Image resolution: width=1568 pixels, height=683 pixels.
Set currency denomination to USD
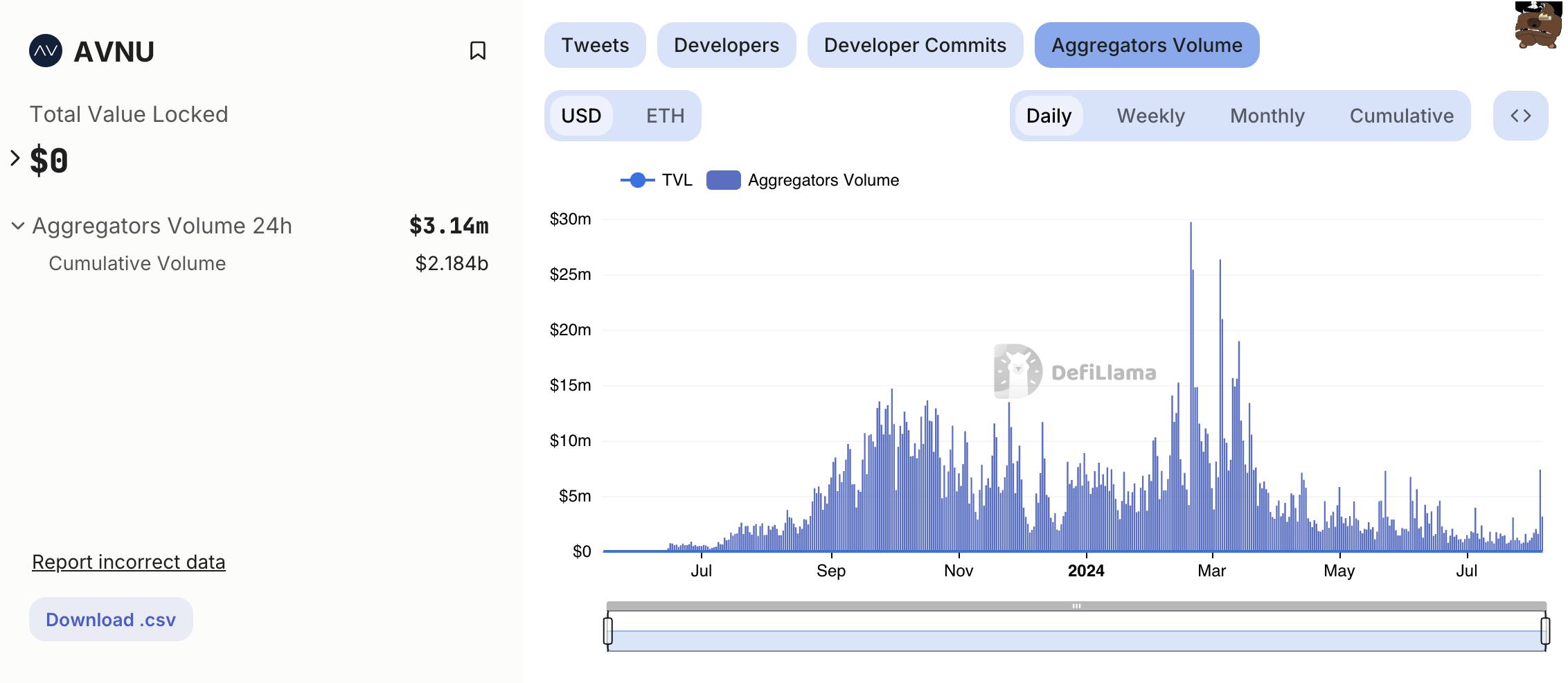581,116
